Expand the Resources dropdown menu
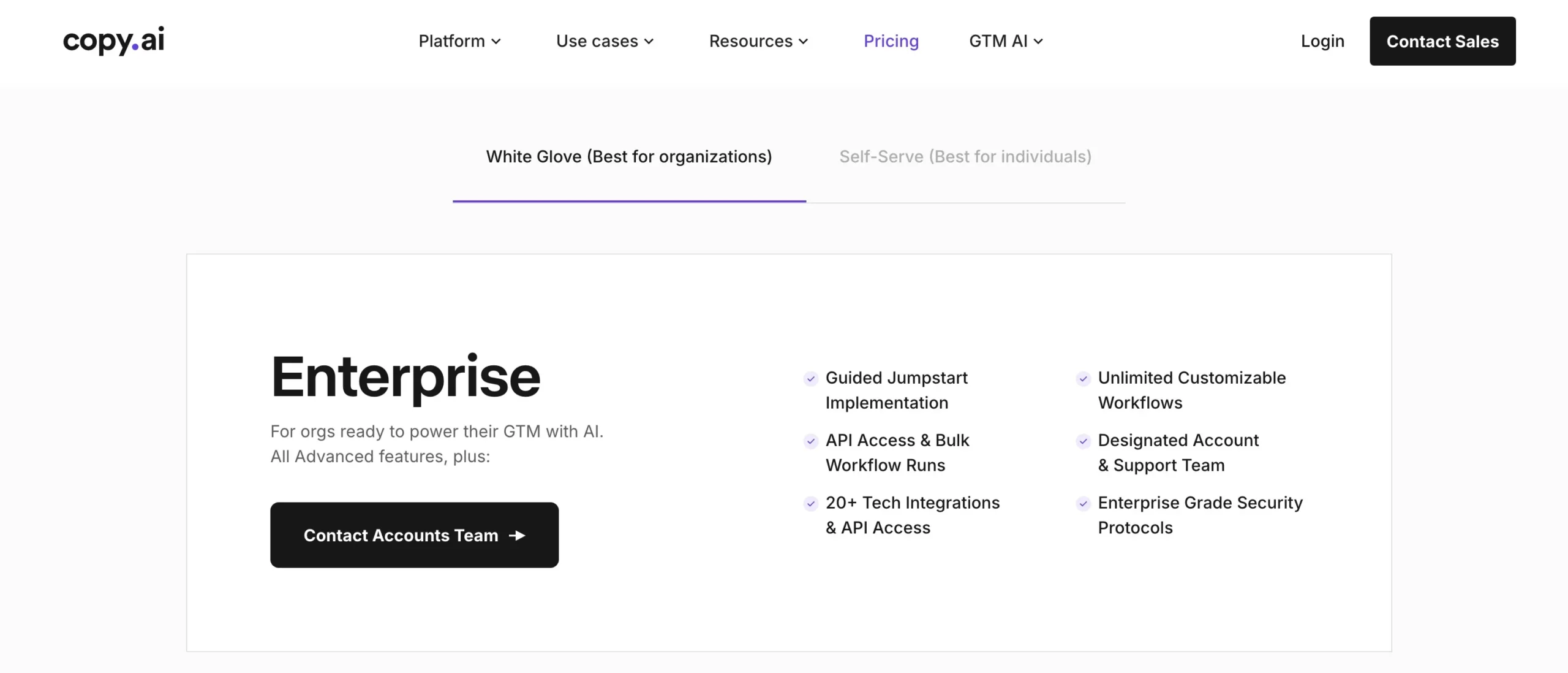 tap(758, 41)
